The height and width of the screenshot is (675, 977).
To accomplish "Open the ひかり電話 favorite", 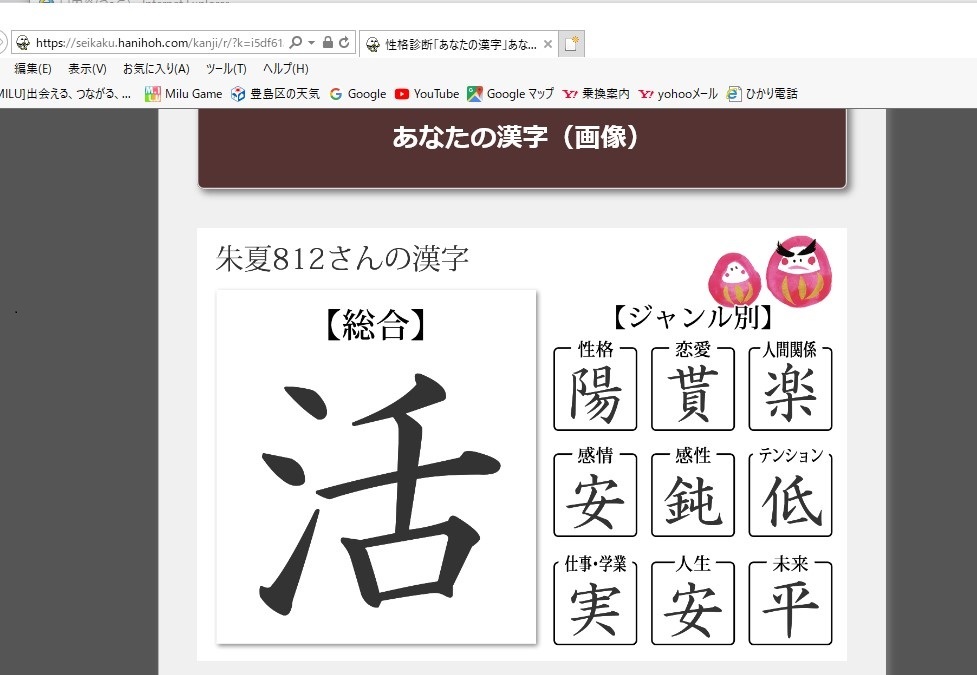I will click(762, 94).
